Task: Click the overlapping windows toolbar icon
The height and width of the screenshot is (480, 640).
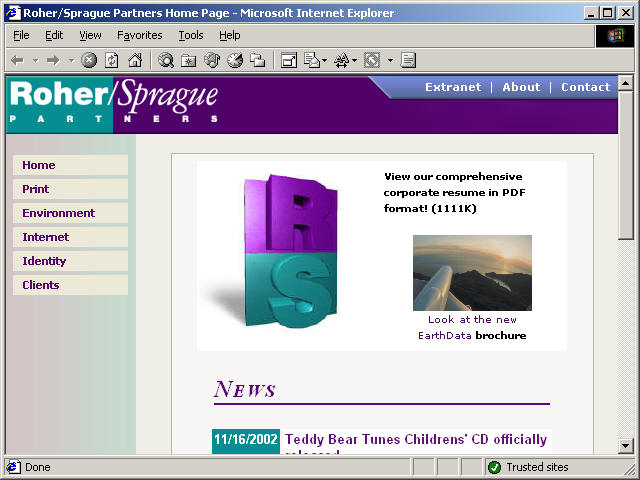Action: click(x=258, y=60)
